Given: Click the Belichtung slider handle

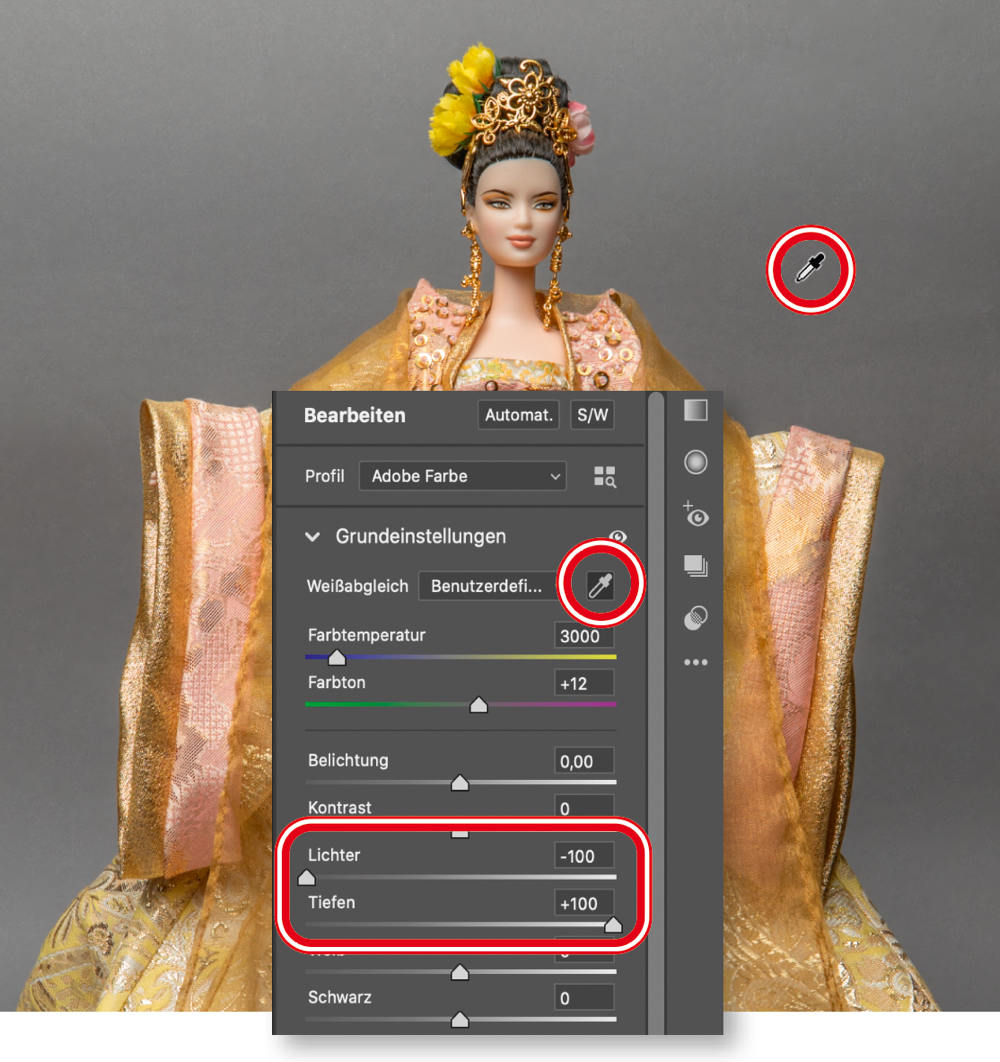Looking at the screenshot, I should (460, 782).
